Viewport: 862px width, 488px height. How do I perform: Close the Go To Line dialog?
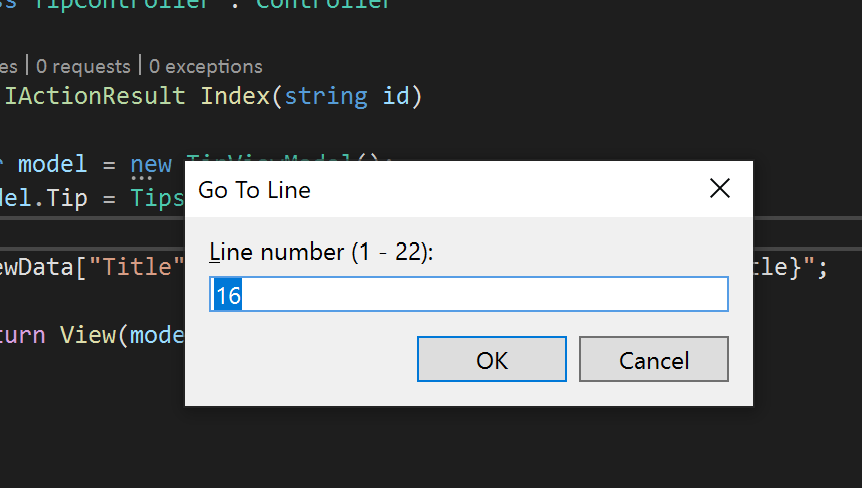point(720,188)
